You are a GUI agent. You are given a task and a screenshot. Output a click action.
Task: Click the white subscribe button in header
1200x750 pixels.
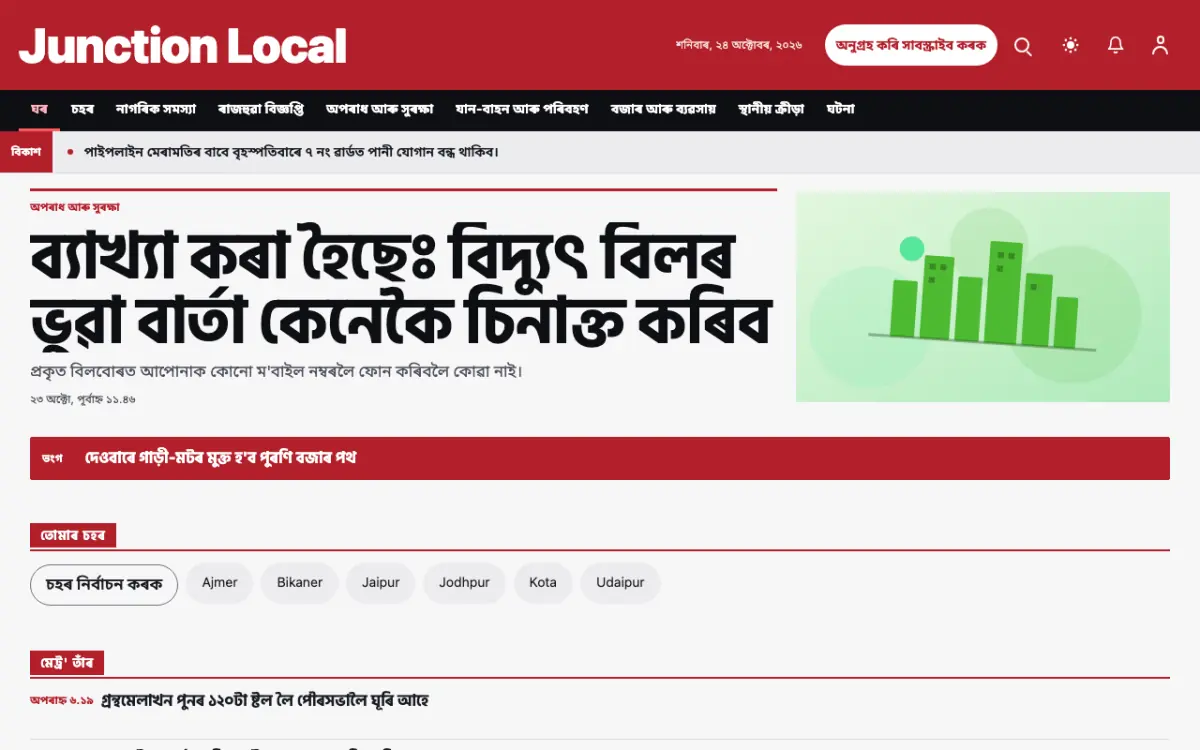click(x=911, y=45)
